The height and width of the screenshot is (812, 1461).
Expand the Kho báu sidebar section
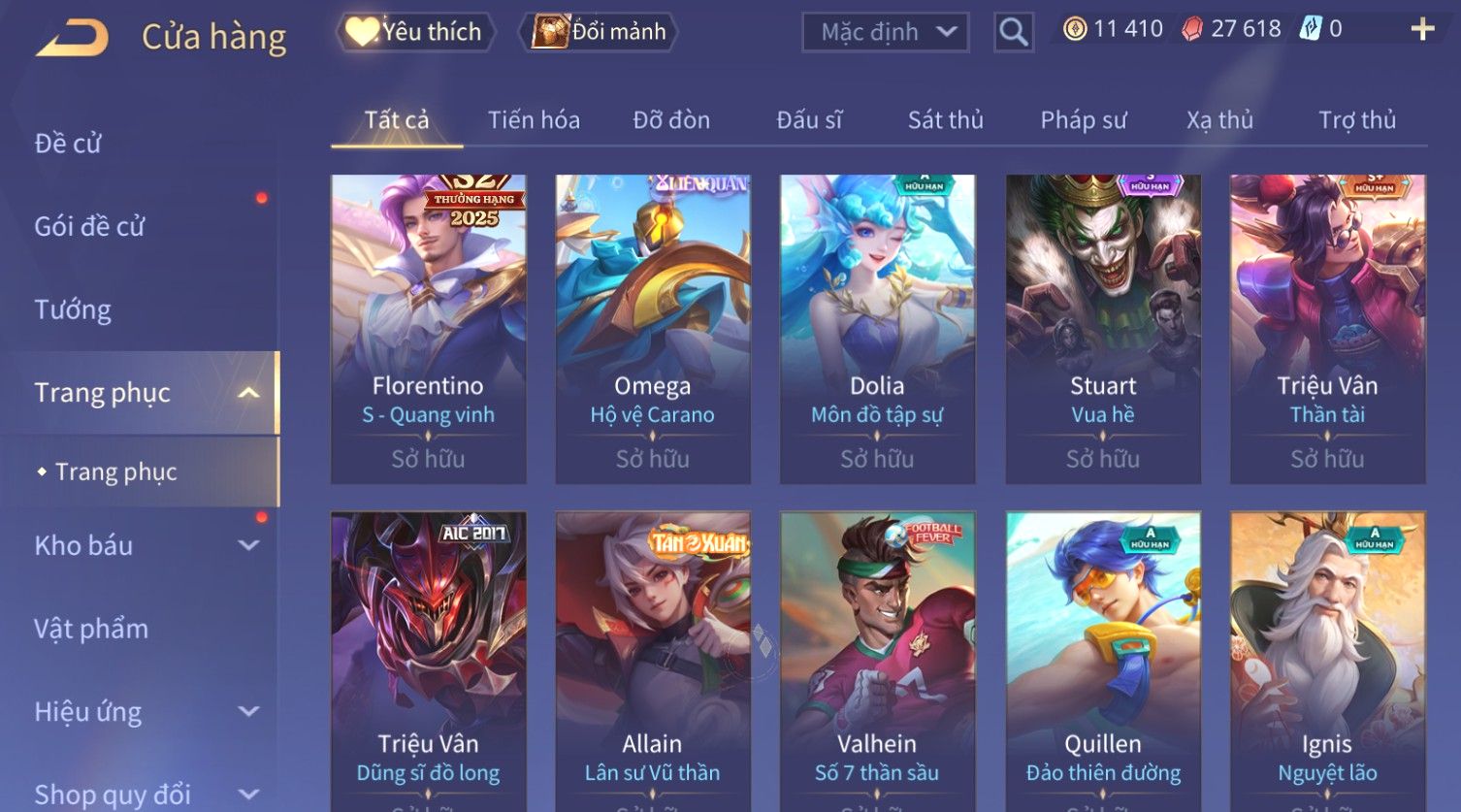pyautogui.click(x=248, y=545)
